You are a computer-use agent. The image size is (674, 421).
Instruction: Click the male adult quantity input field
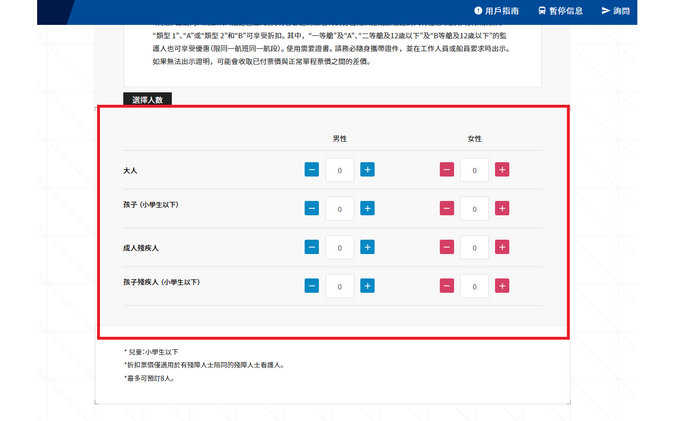340,170
